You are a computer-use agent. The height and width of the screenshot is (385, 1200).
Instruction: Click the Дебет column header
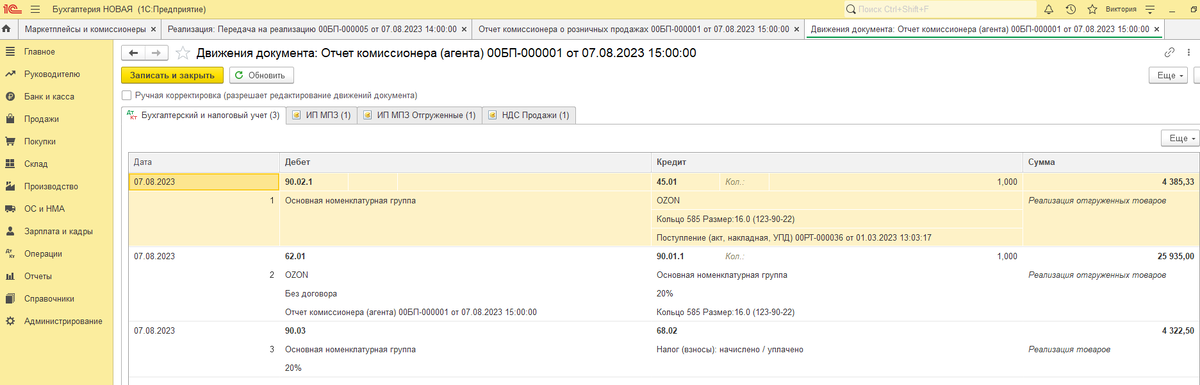click(465, 161)
